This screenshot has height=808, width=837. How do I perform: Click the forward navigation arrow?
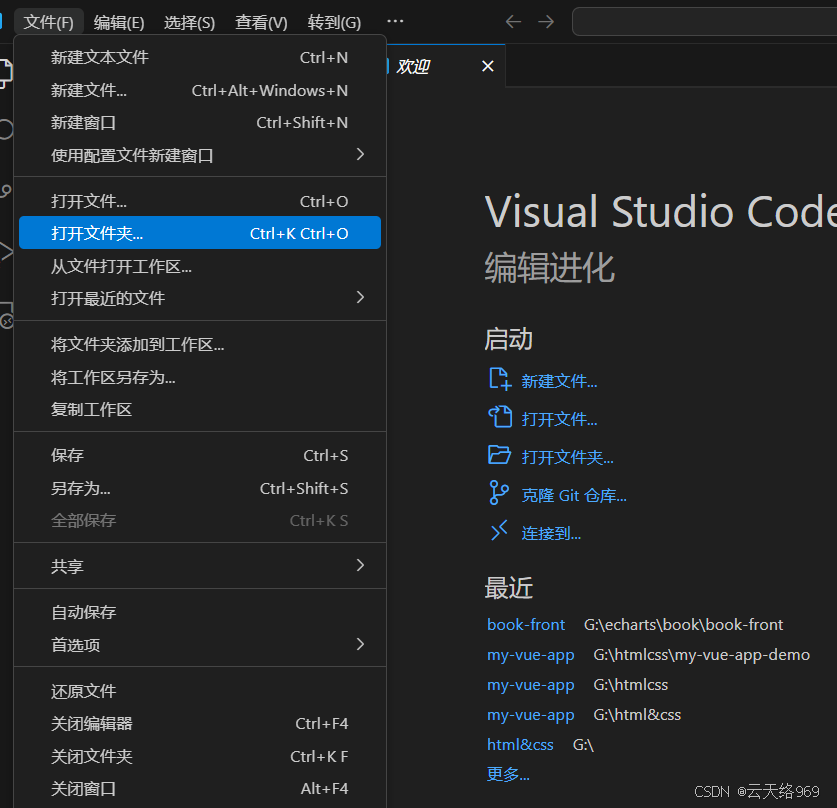pyautogui.click(x=546, y=22)
